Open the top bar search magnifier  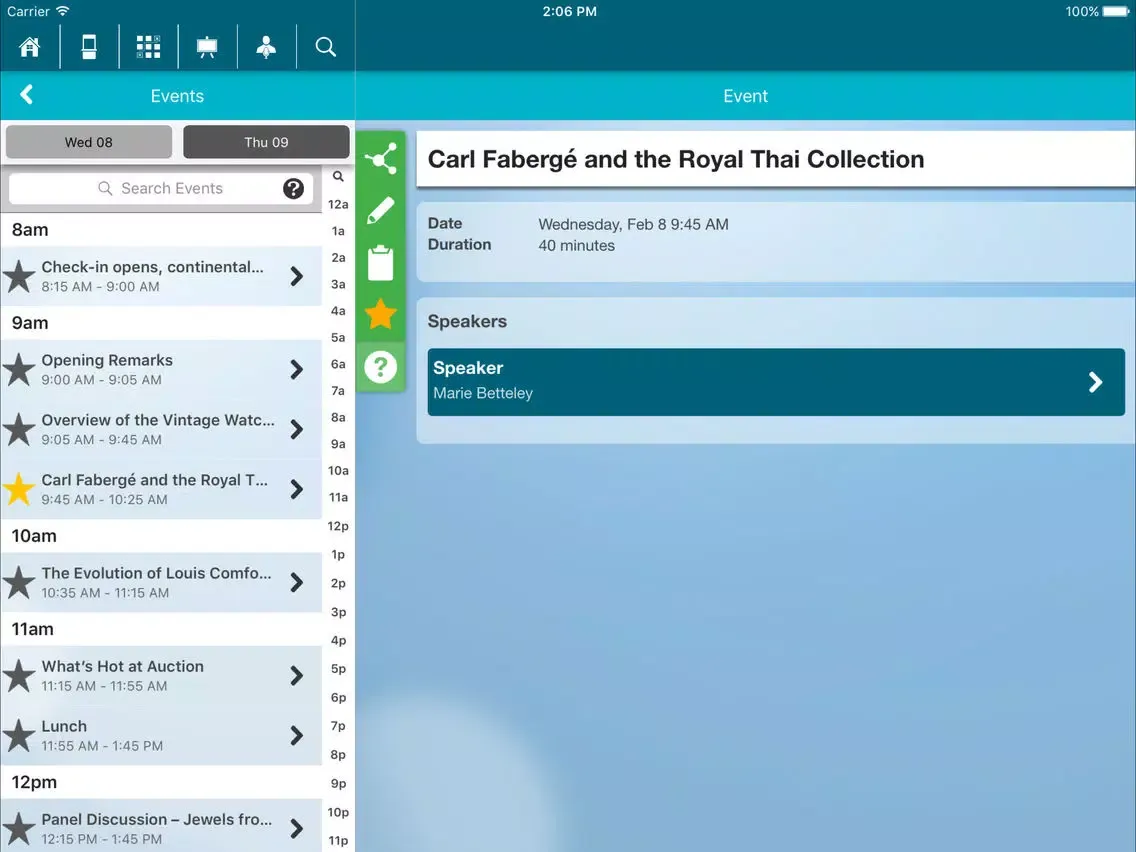325,47
